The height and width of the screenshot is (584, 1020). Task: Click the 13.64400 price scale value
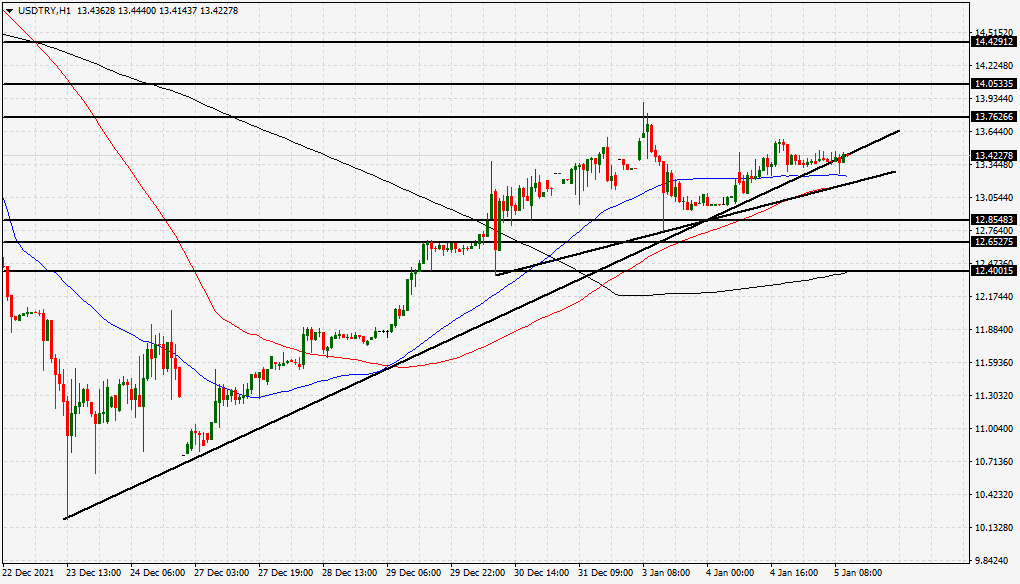994,132
